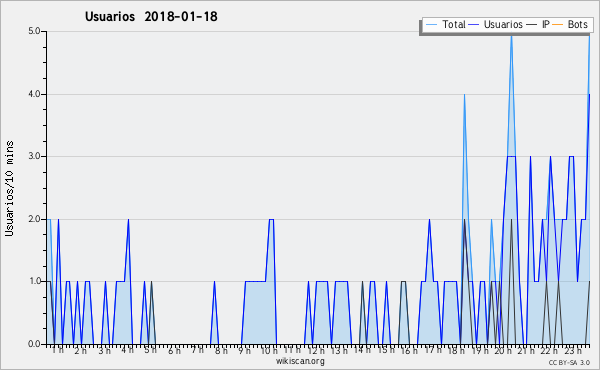
Task: Click the 10 h x-axis marker
Action: [x=269, y=350]
